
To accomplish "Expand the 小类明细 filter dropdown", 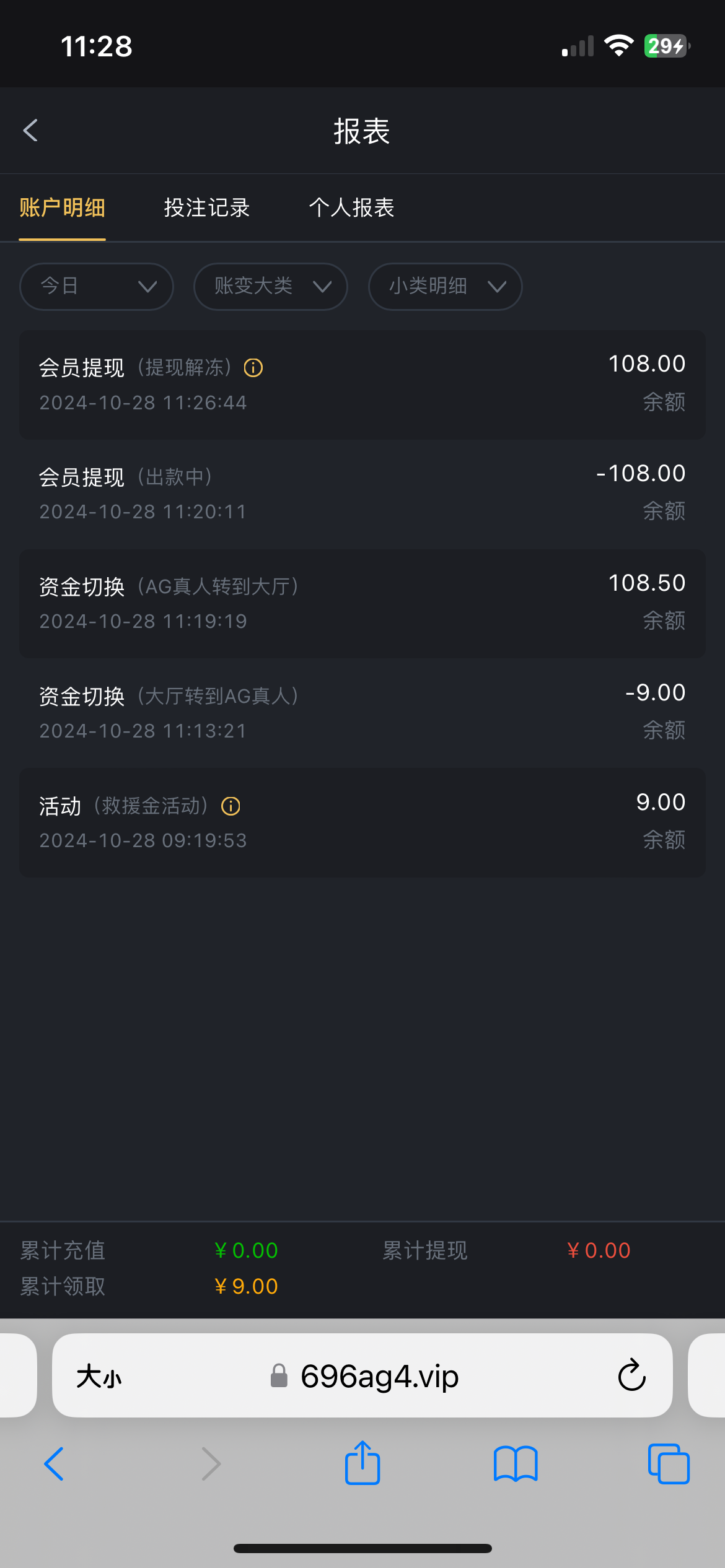I will point(445,286).
